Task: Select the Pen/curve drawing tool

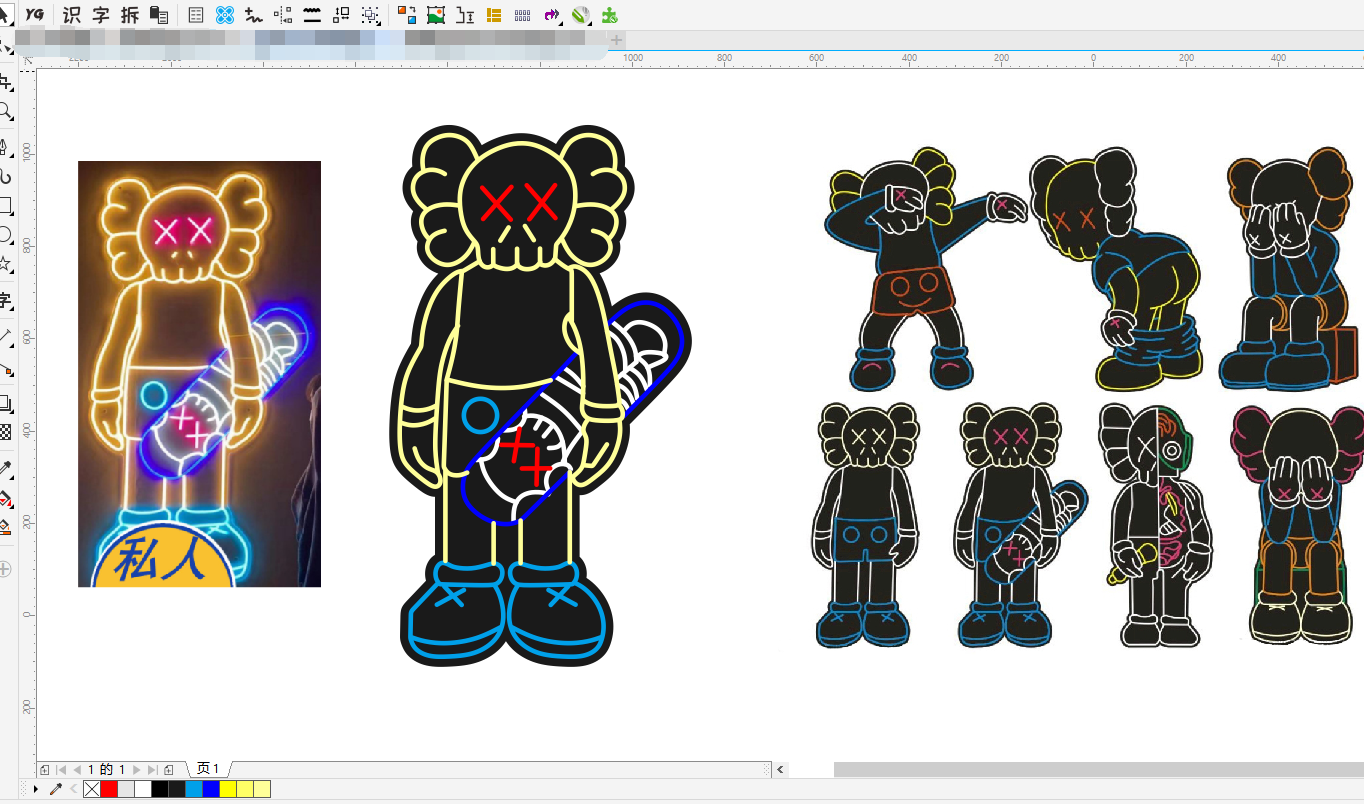Action: click(x=6, y=149)
